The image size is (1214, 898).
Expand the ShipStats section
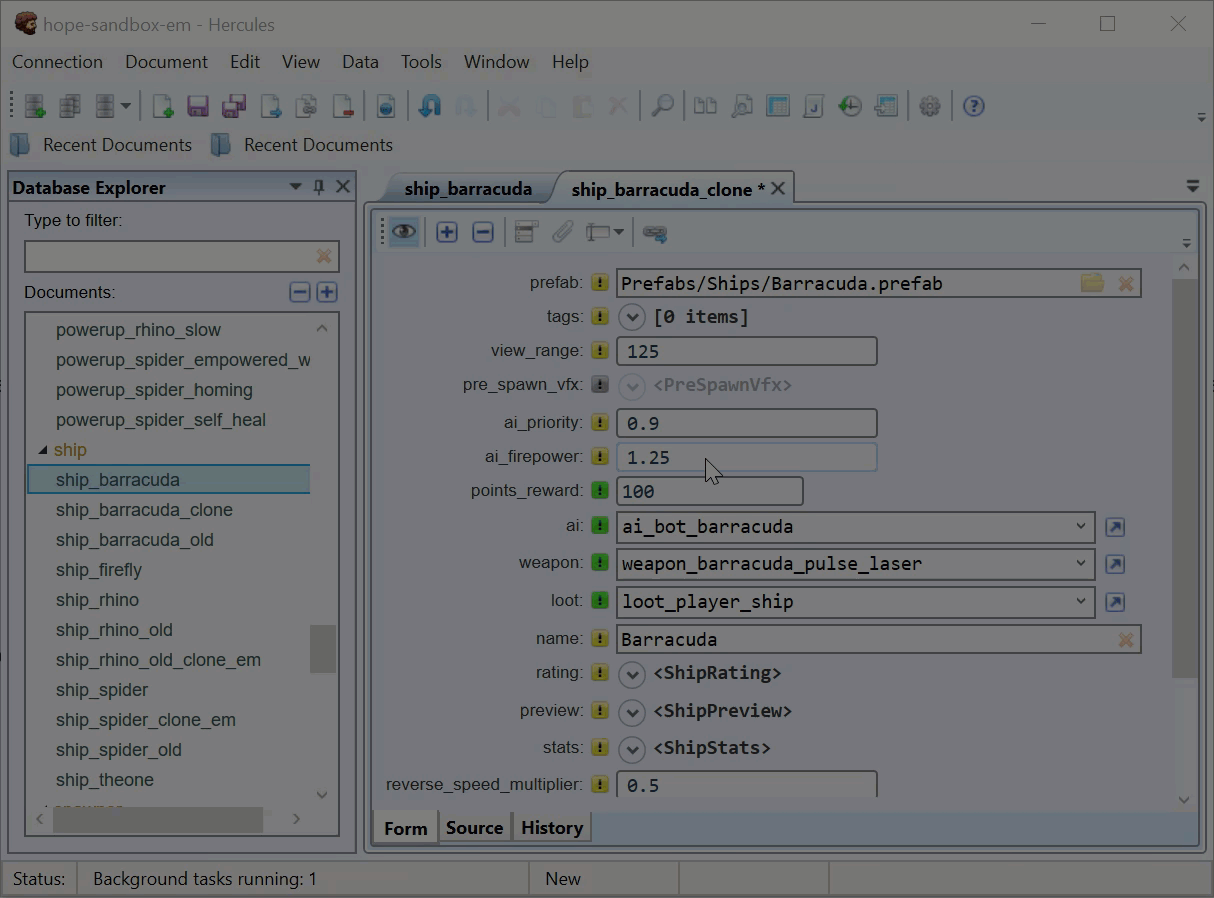631,749
